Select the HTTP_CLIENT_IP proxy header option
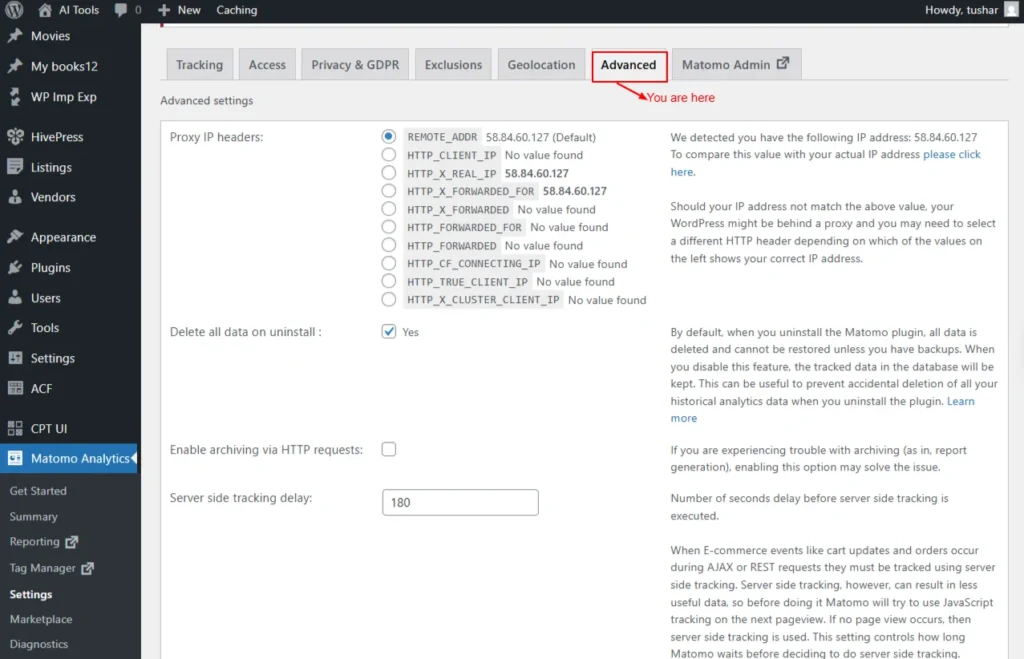The width and height of the screenshot is (1024, 659). click(389, 155)
